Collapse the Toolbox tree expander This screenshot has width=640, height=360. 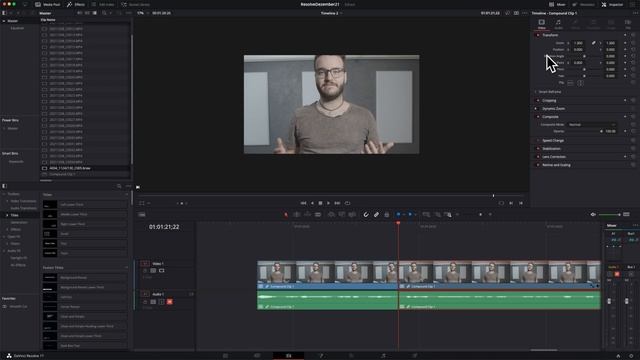click(x=4, y=194)
